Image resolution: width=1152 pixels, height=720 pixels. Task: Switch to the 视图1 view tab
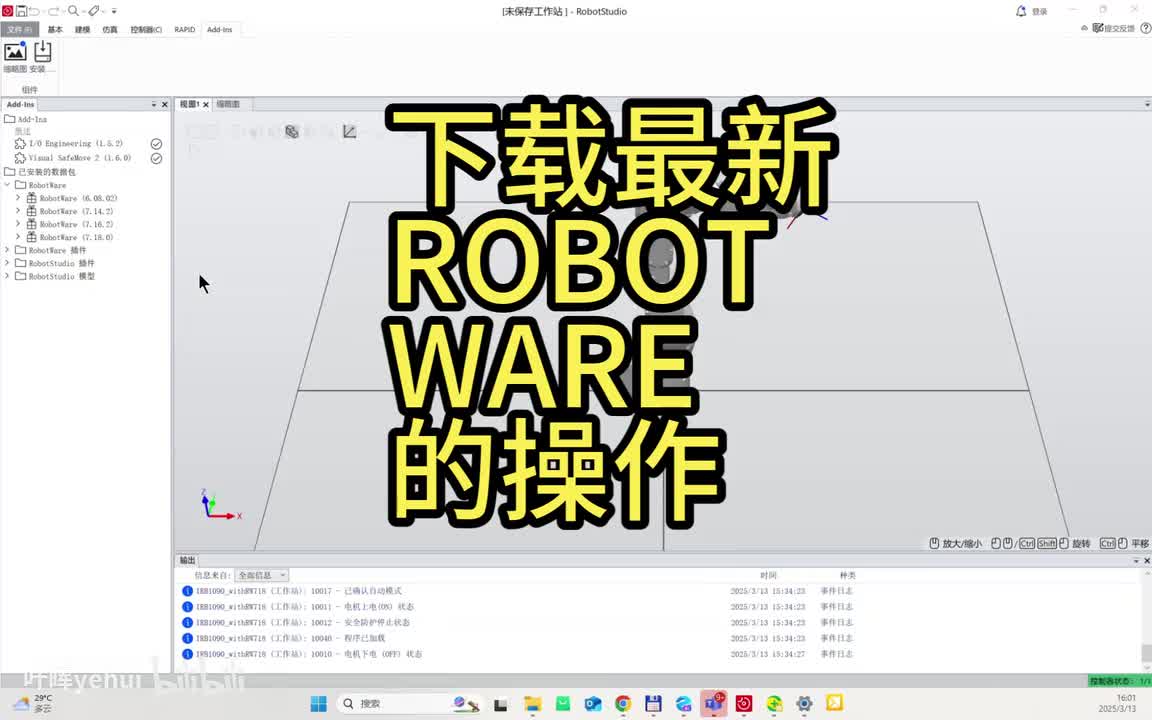pyautogui.click(x=190, y=104)
